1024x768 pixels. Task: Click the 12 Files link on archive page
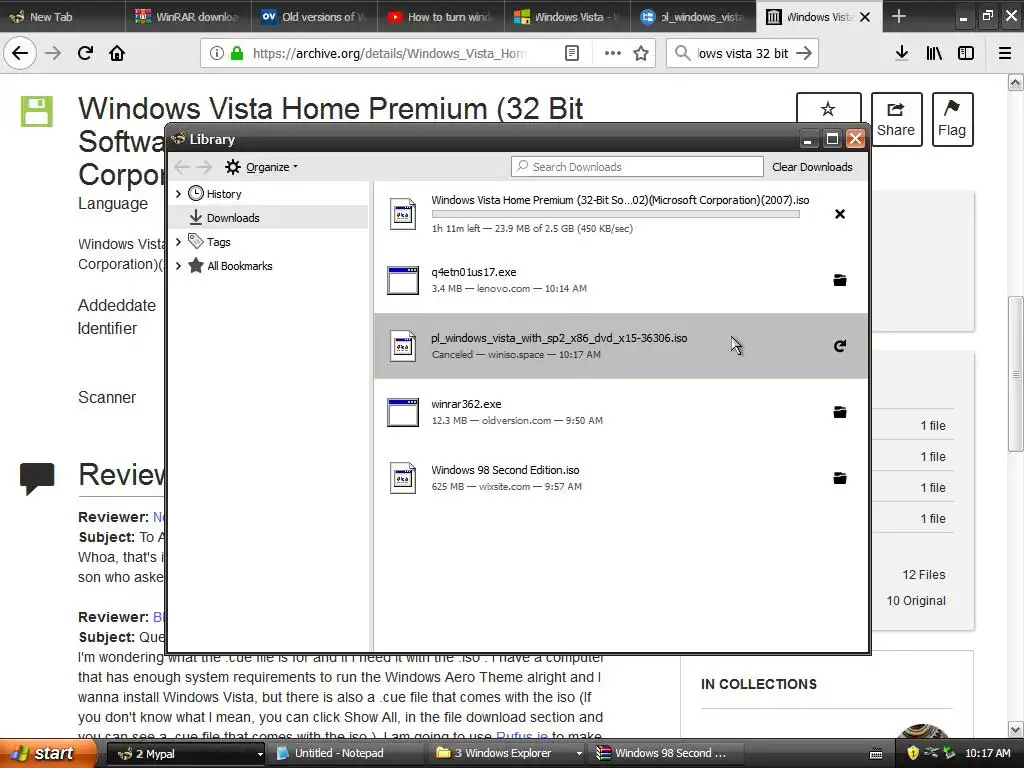coord(923,575)
